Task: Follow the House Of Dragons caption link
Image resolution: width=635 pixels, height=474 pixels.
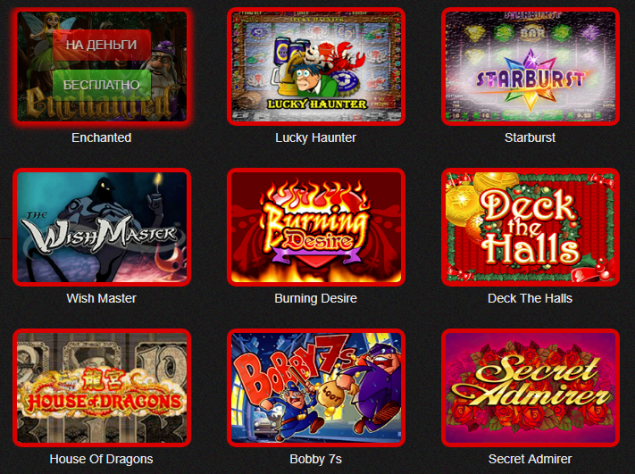Action: 101,459
